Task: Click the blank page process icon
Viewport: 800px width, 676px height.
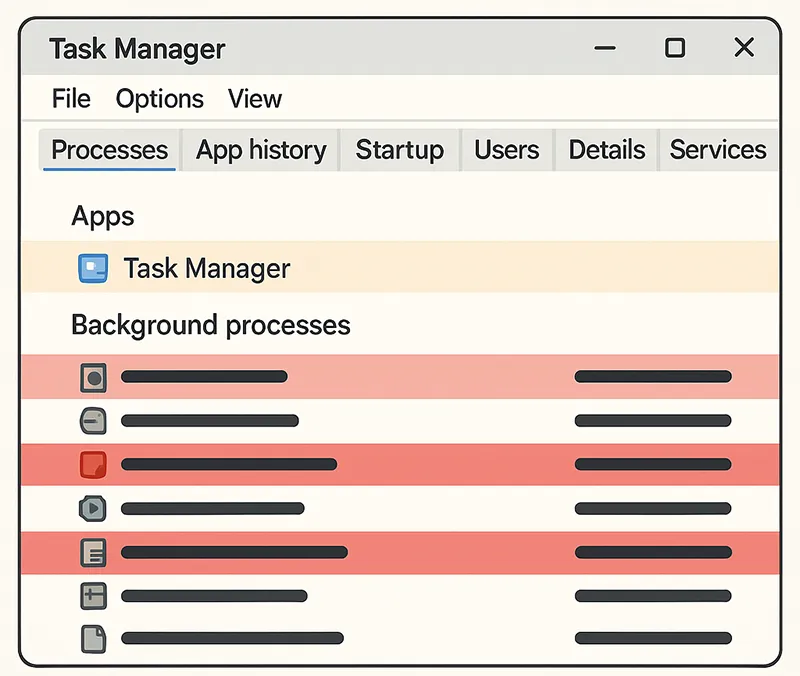Action: [94, 639]
